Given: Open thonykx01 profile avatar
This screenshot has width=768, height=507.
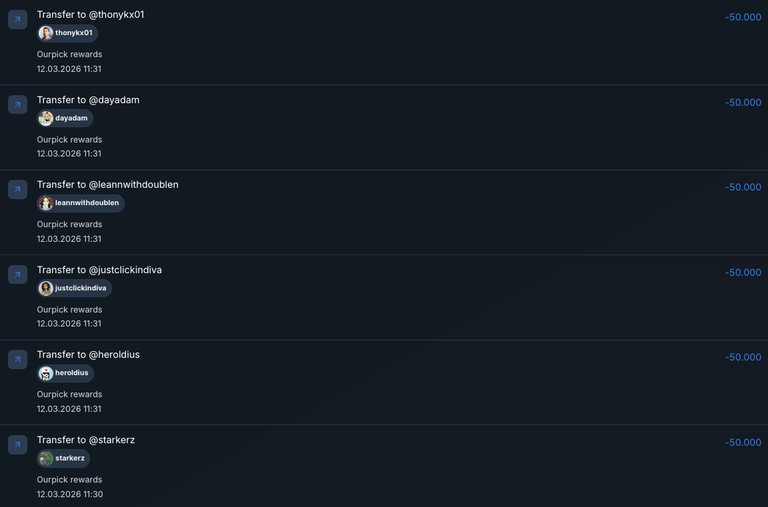Looking at the screenshot, I should pyautogui.click(x=46, y=33).
